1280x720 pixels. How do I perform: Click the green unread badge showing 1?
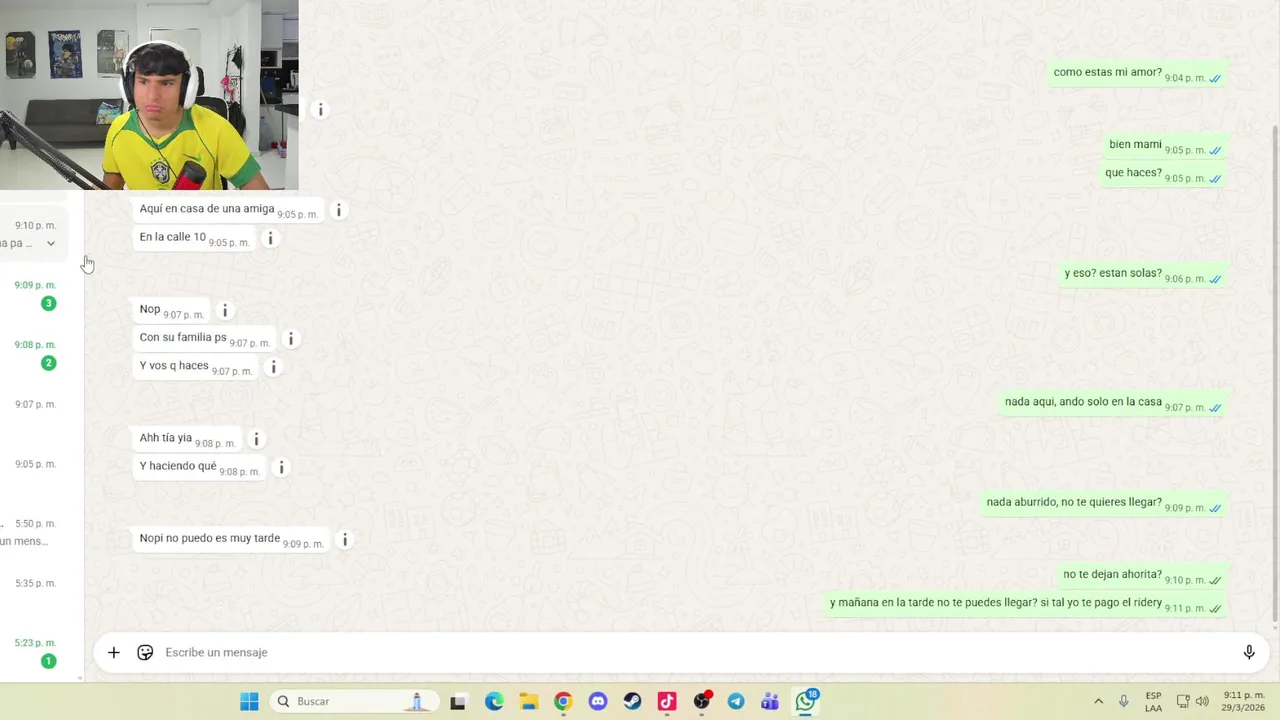[48, 661]
